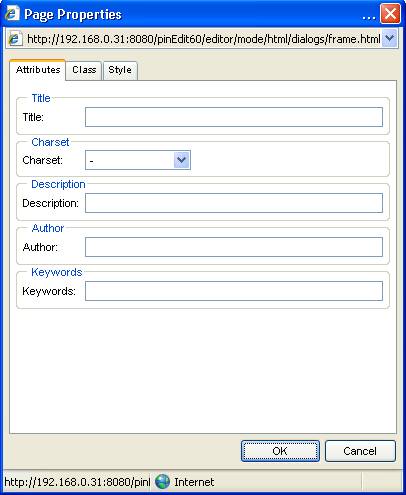
Task: Confirm with the OK button
Action: 280,451
